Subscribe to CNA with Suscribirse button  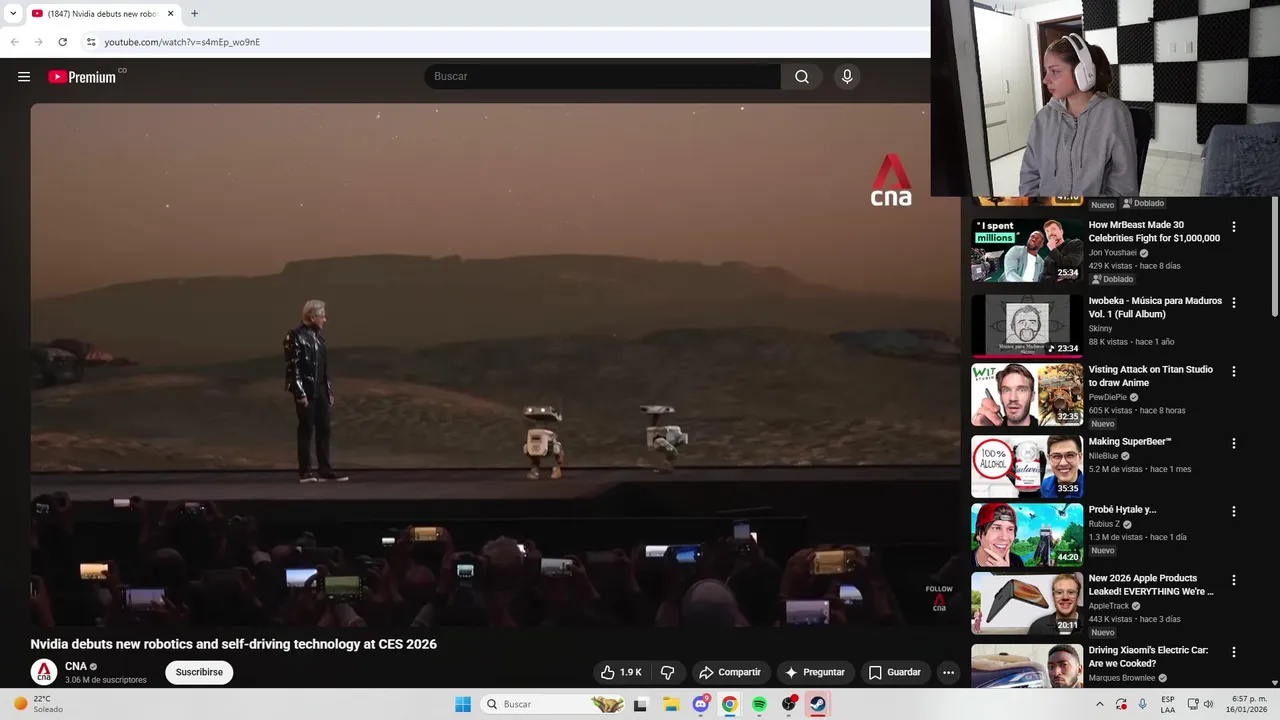coord(199,672)
